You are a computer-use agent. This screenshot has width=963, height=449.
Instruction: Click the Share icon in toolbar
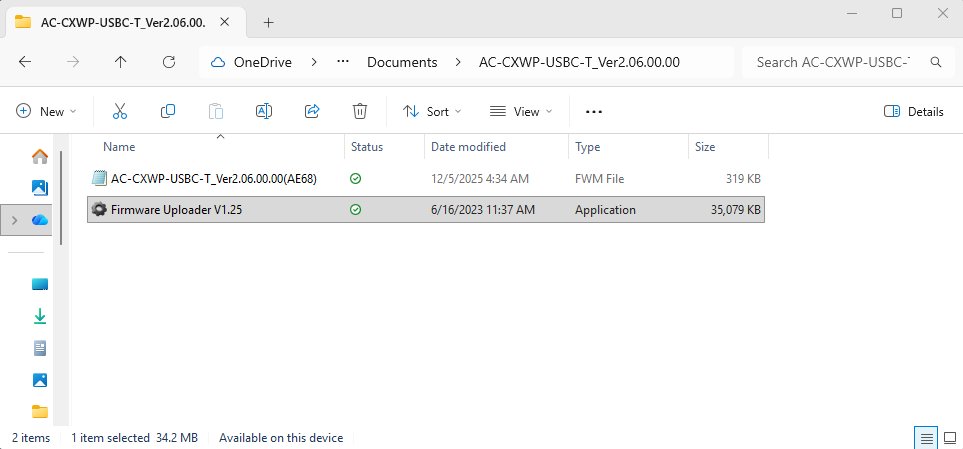pyautogui.click(x=312, y=111)
